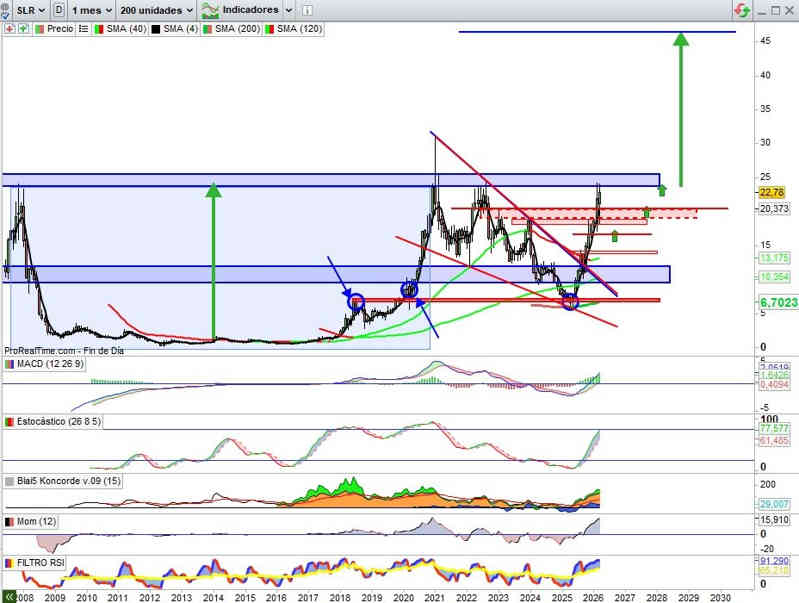The width and height of the screenshot is (799, 603).
Task: Click the green double-arrow at bottom left
Action: [9, 595]
